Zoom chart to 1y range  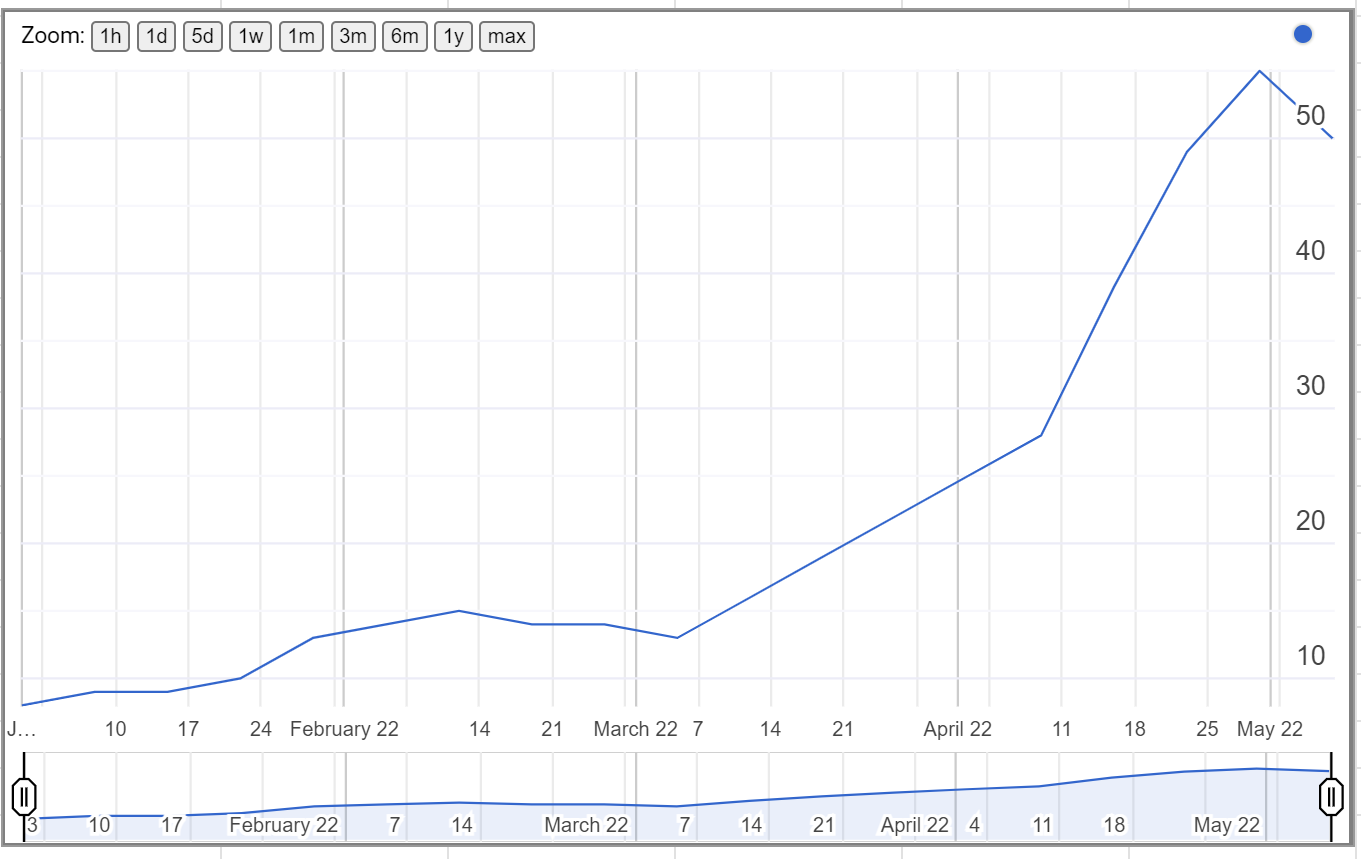[x=453, y=37]
